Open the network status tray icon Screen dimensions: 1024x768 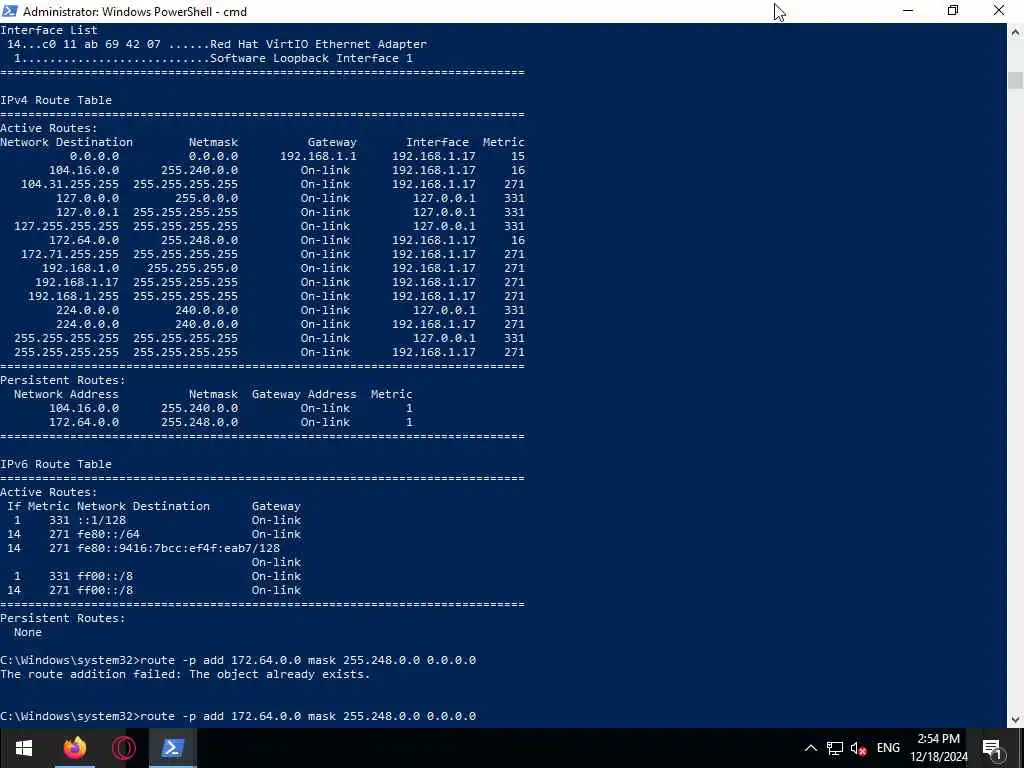coord(835,748)
